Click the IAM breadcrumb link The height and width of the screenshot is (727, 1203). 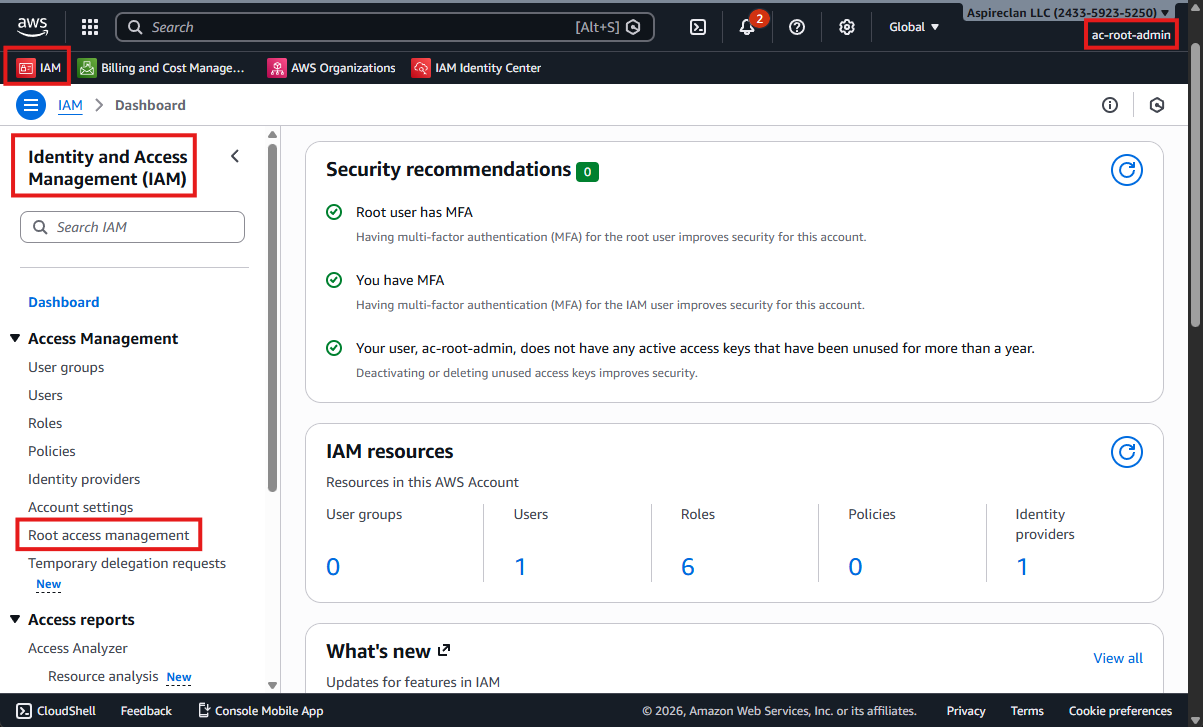click(x=70, y=105)
